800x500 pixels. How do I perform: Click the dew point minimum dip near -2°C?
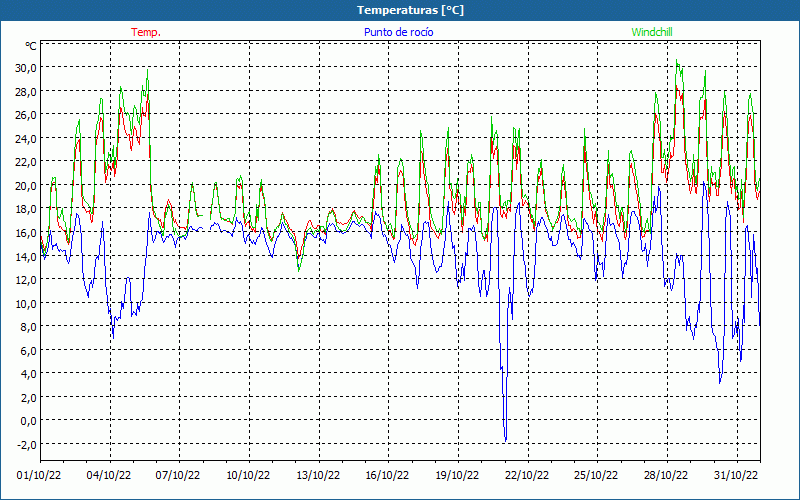(506, 440)
